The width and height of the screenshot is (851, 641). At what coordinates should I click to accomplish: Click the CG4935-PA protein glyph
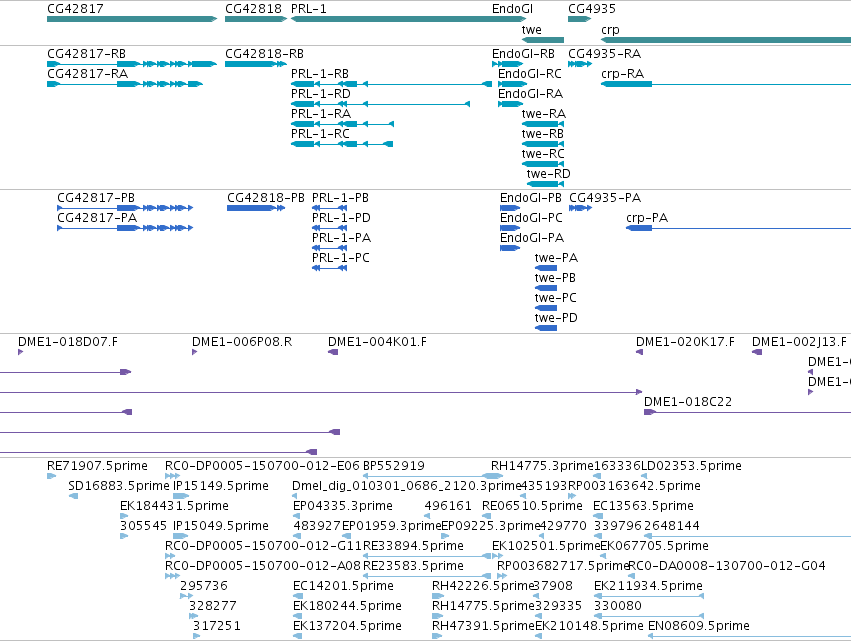tap(580, 208)
